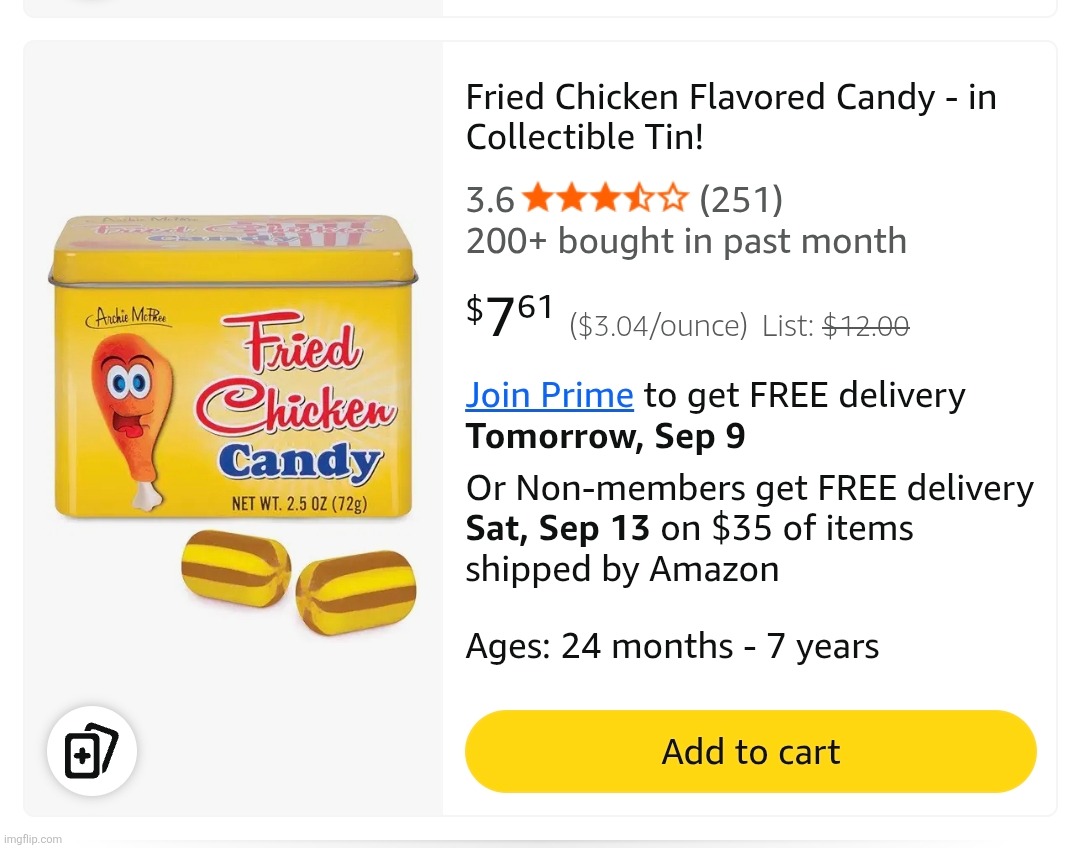Click the $7.61 price
This screenshot has width=1080, height=848.
click(x=510, y=317)
